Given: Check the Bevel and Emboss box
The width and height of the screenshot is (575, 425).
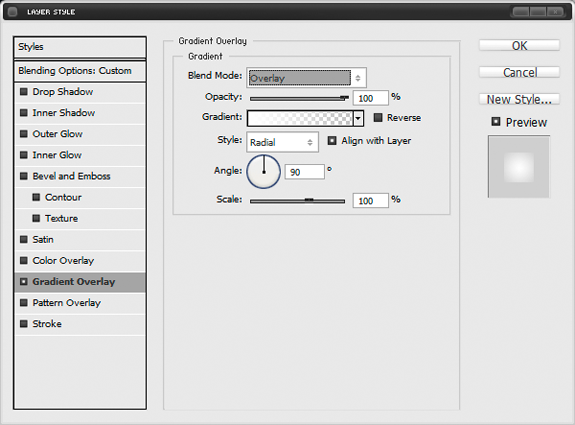Looking at the screenshot, I should pos(24,176).
